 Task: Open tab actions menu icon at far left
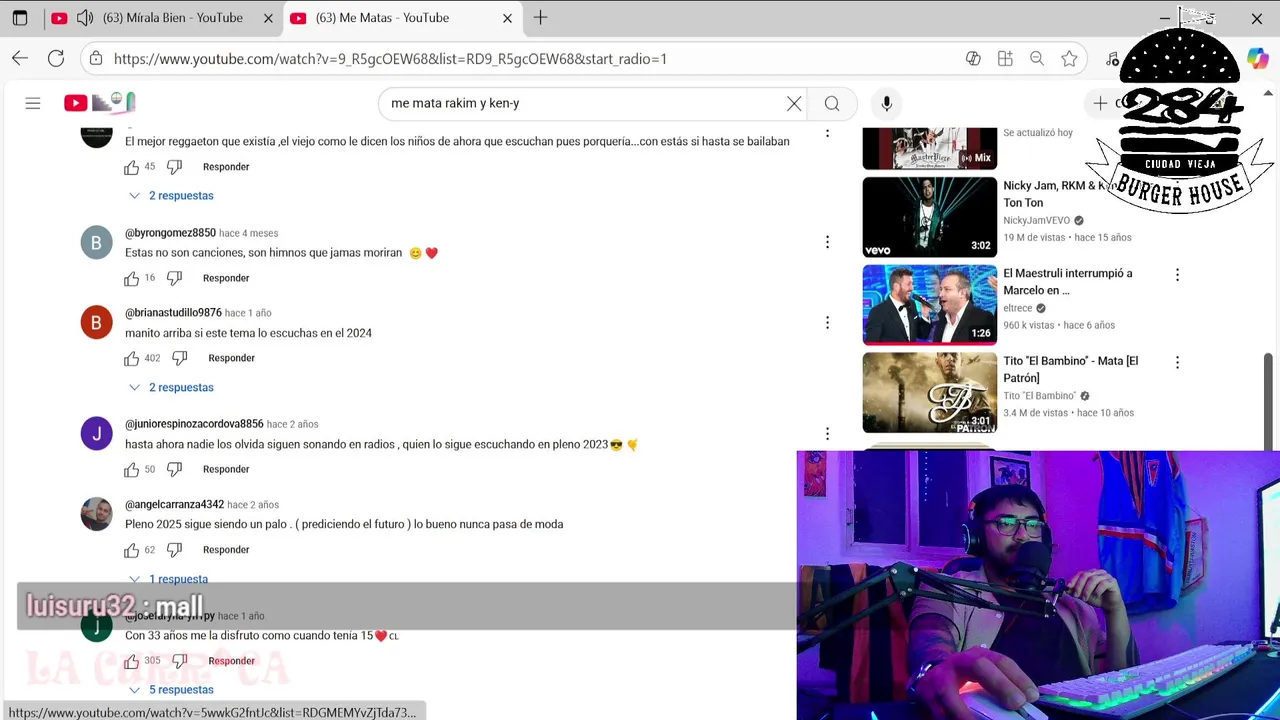point(20,18)
